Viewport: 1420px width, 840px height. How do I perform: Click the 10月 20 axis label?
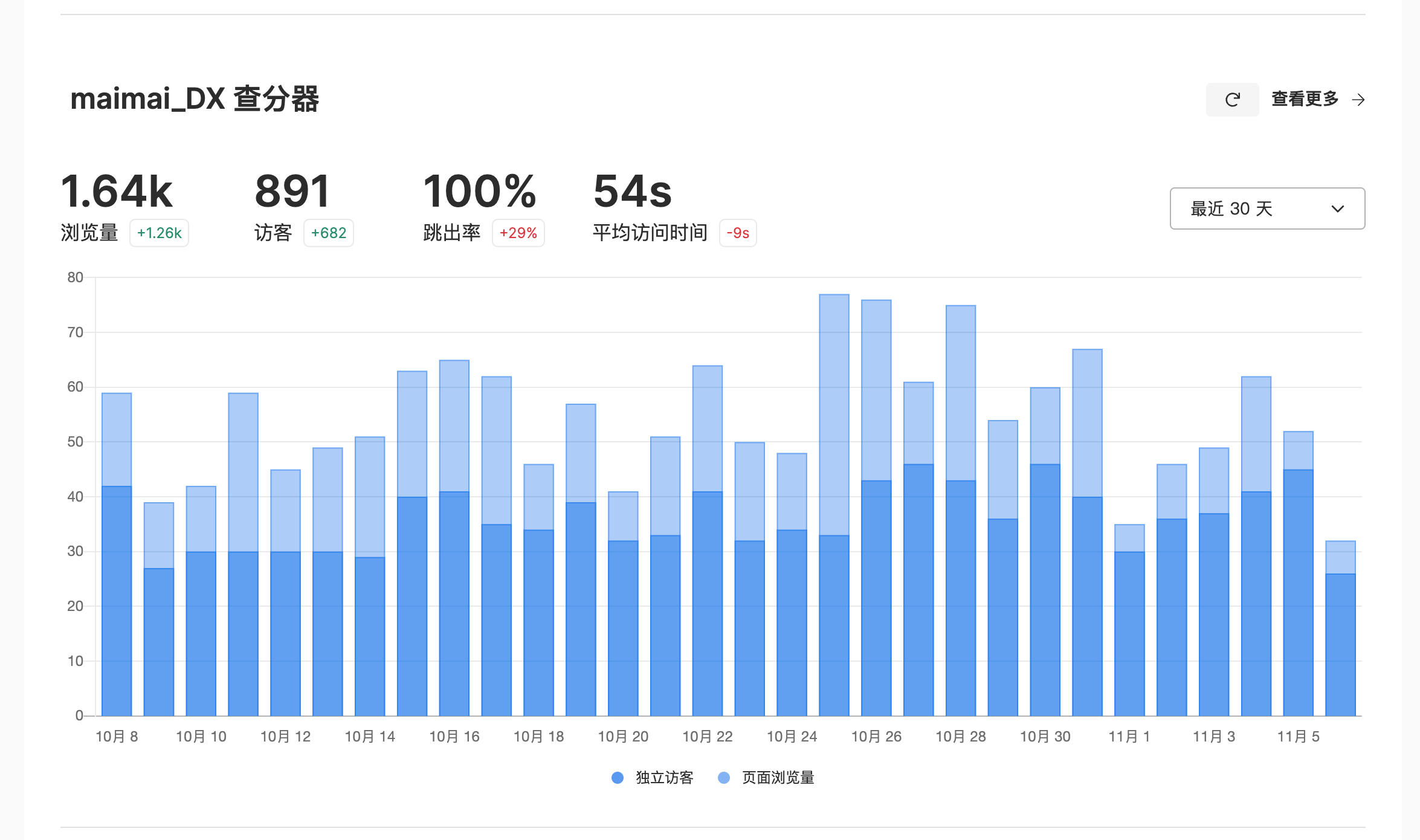tap(623, 737)
